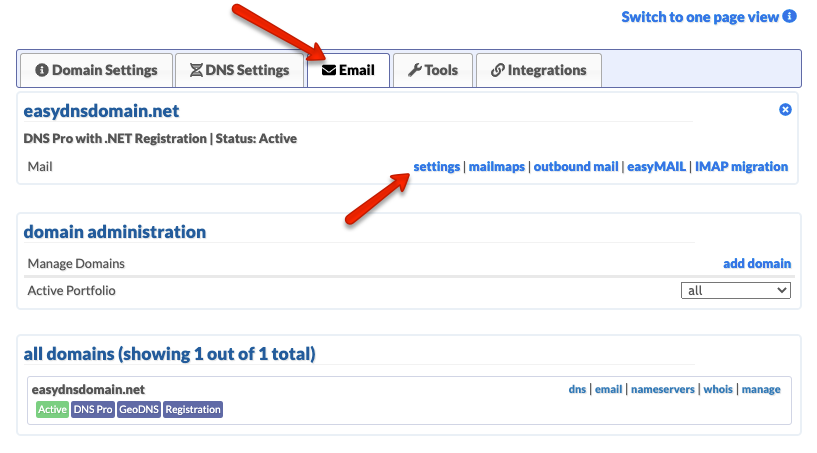Click the Active Portfolio label

click(71, 291)
